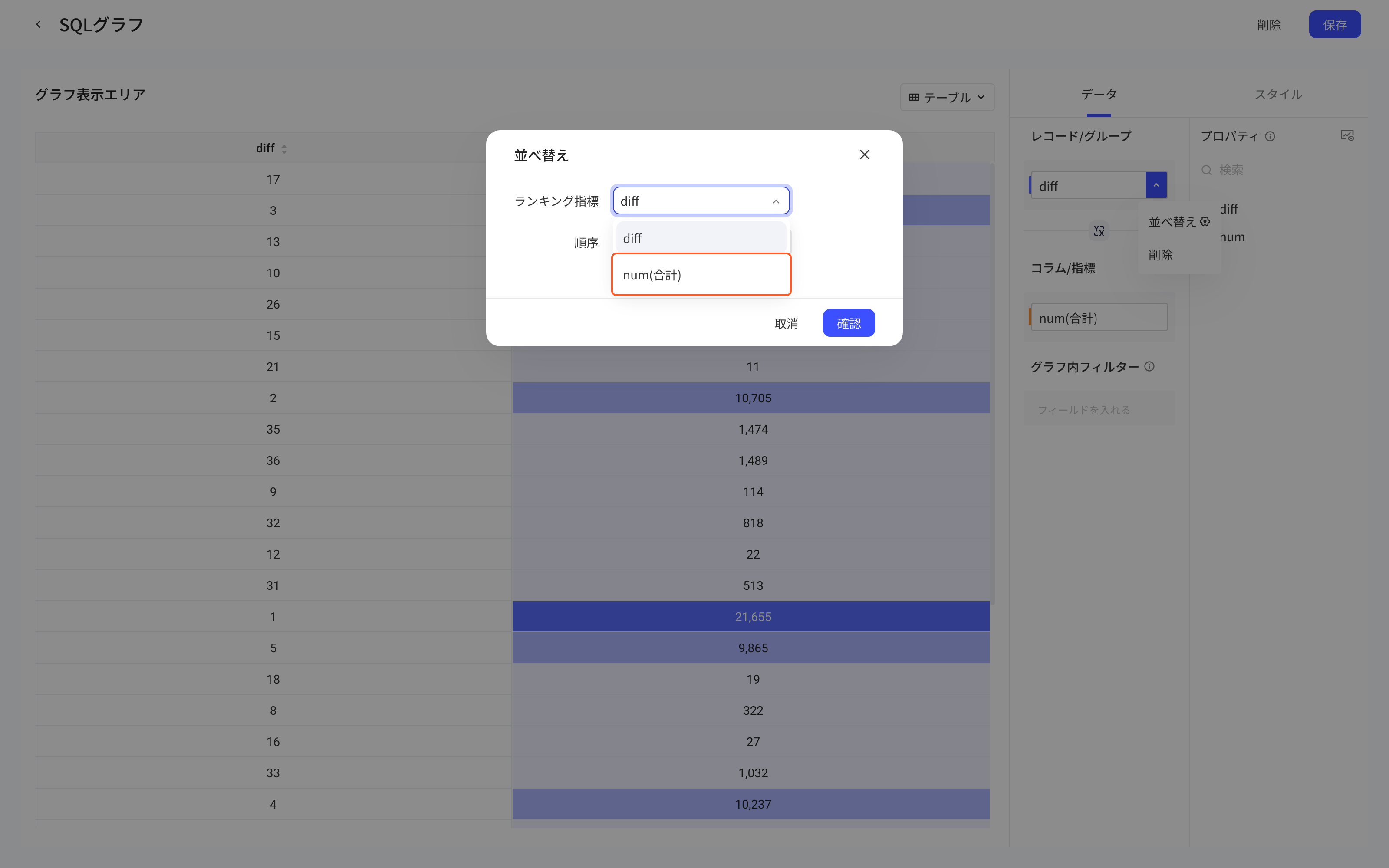Screen dimensions: 1389x868
Task: Click the 保存 button at top right
Action: [1334, 25]
